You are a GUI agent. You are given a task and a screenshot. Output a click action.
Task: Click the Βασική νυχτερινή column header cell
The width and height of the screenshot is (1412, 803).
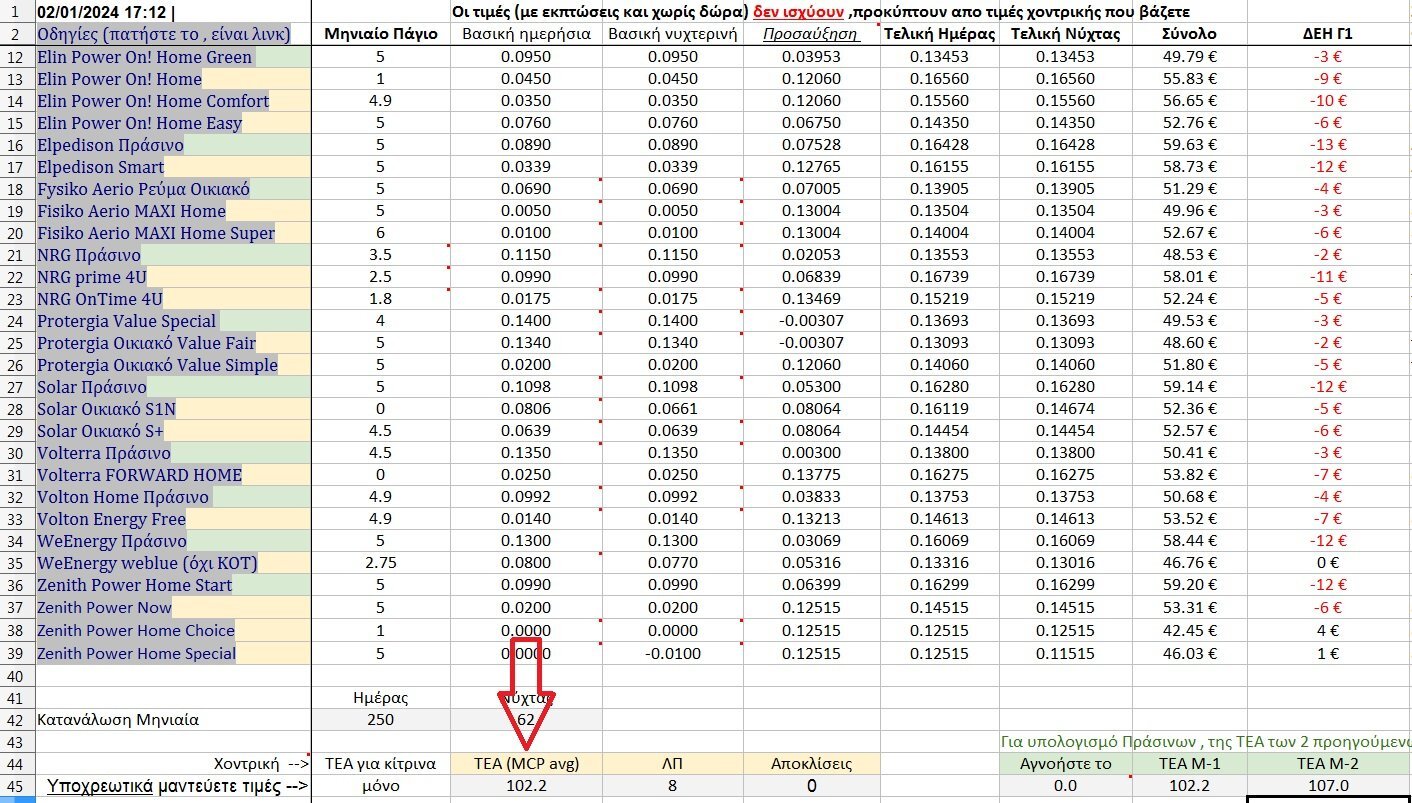(x=672, y=34)
